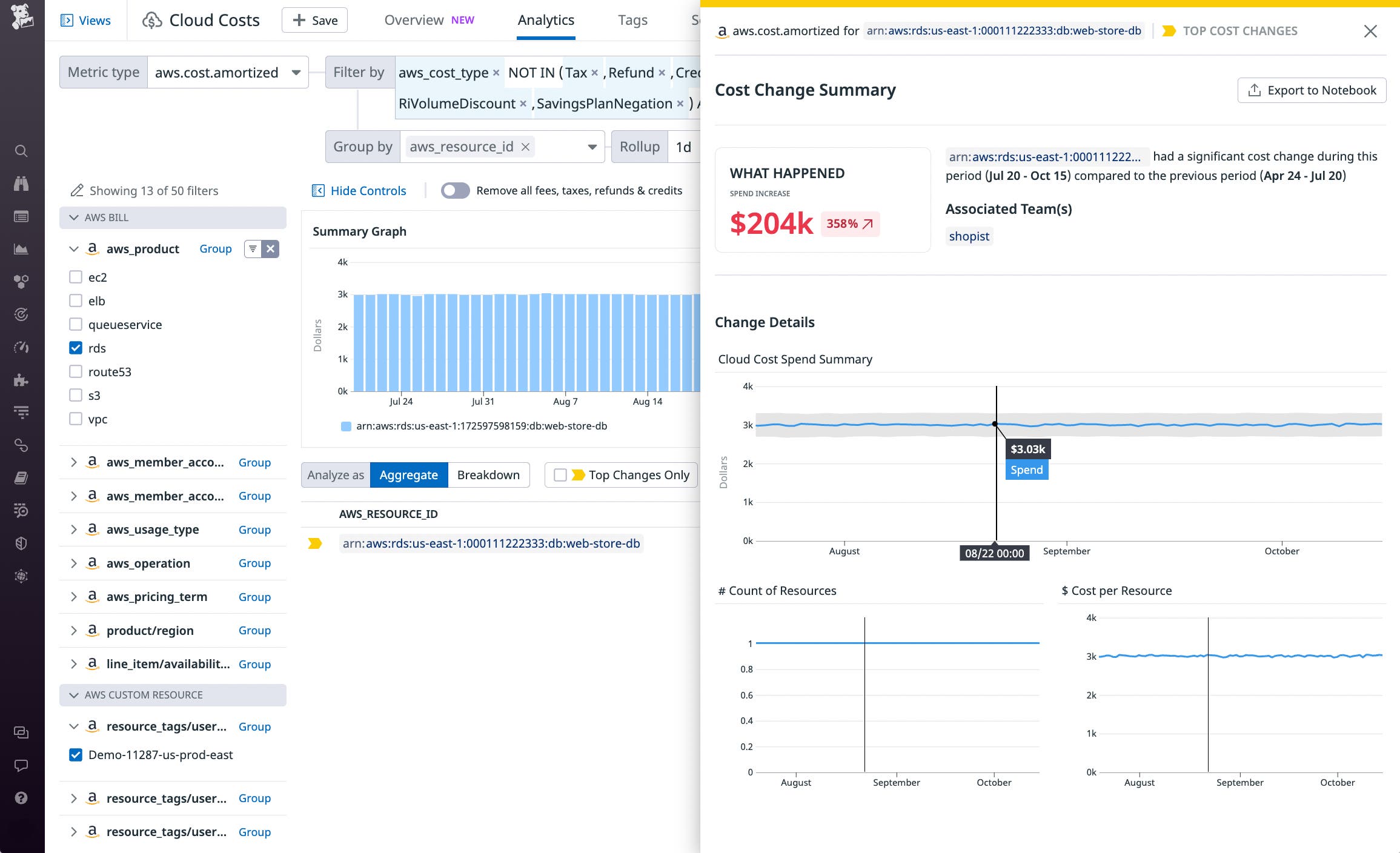1400x853 pixels.
Task: Open the Datadog search panel
Action: (21, 151)
